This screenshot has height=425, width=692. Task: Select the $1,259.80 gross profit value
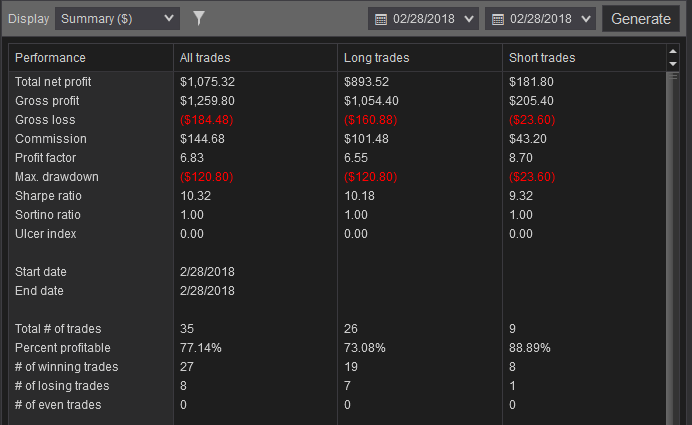click(x=207, y=101)
